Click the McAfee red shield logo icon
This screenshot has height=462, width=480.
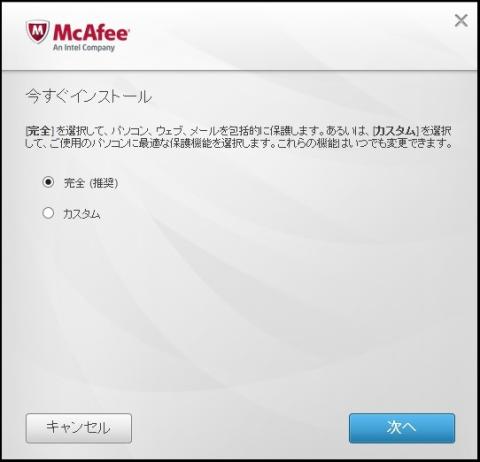pyautogui.click(x=38, y=32)
